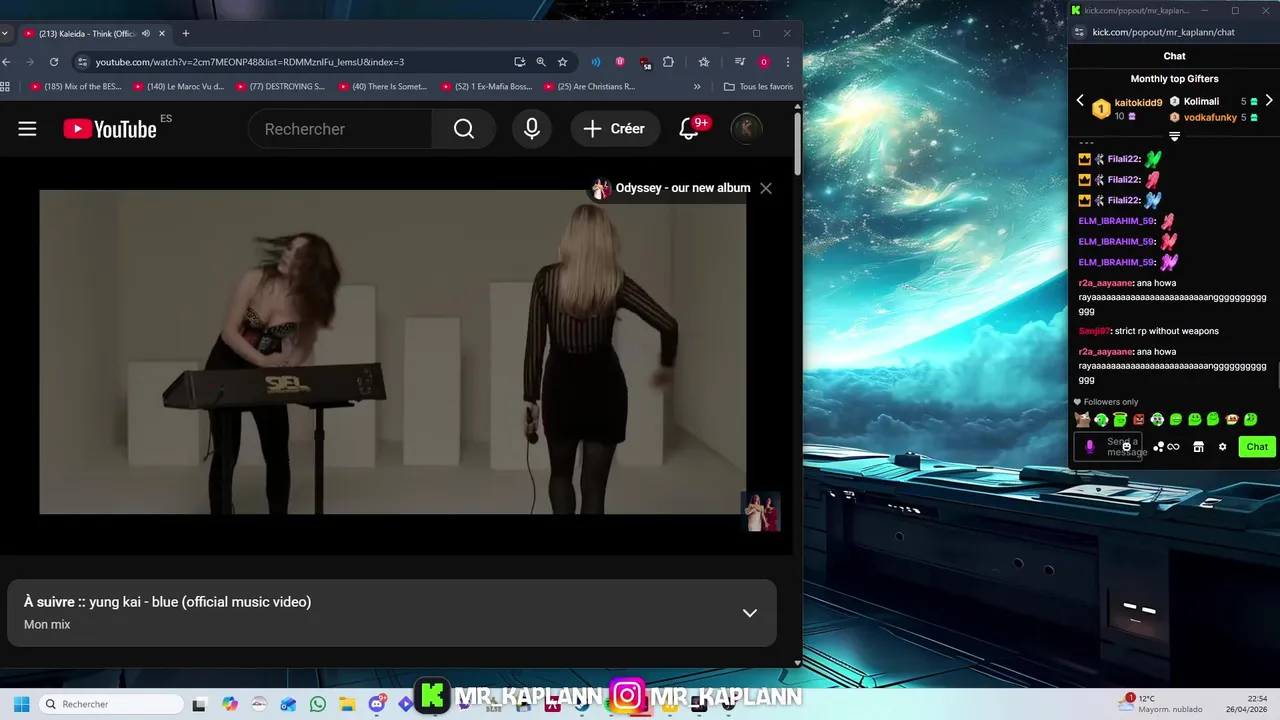Open the Tous les favoris folder
This screenshot has width=1280, height=720.
(x=758, y=87)
